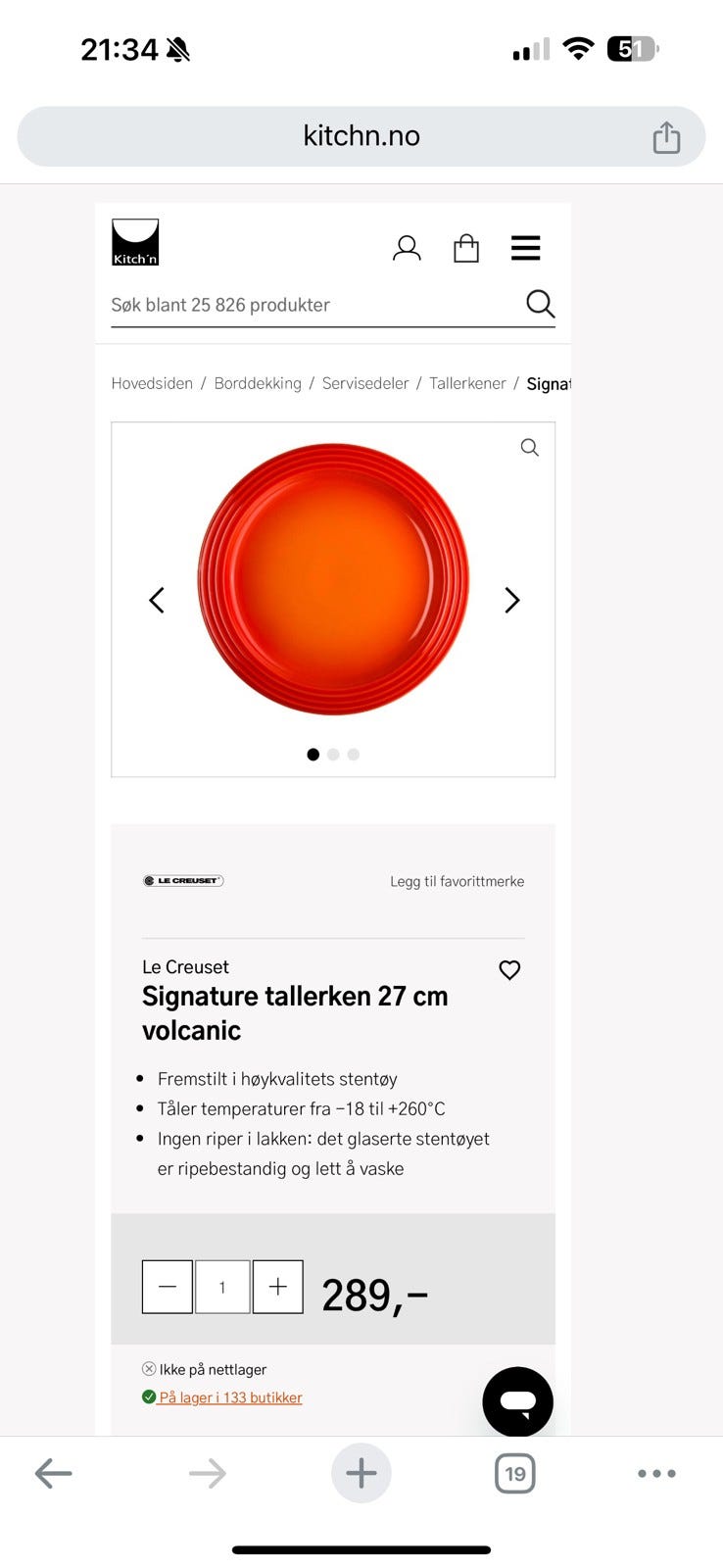This screenshot has height=1568, width=723.
Task: Go to Tallerkener breadcrumb
Action: [x=467, y=383]
